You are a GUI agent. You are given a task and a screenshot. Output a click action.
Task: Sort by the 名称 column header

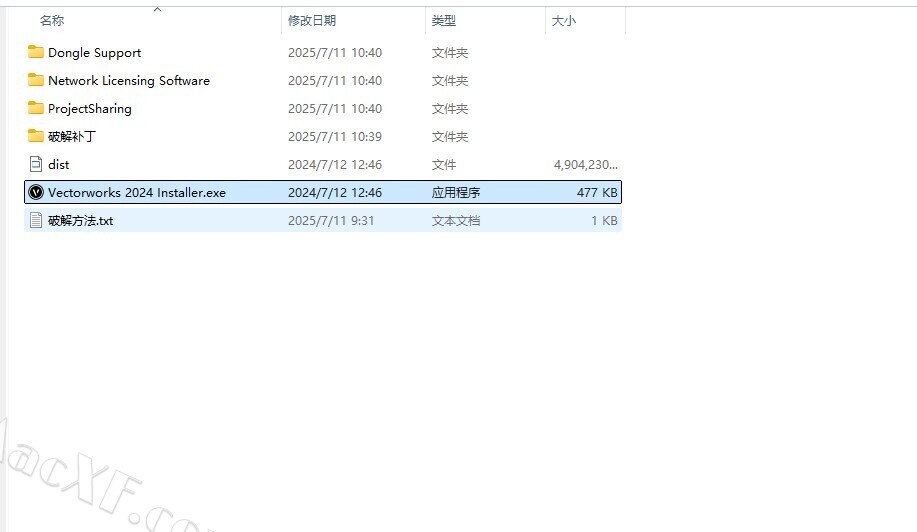[x=52, y=20]
